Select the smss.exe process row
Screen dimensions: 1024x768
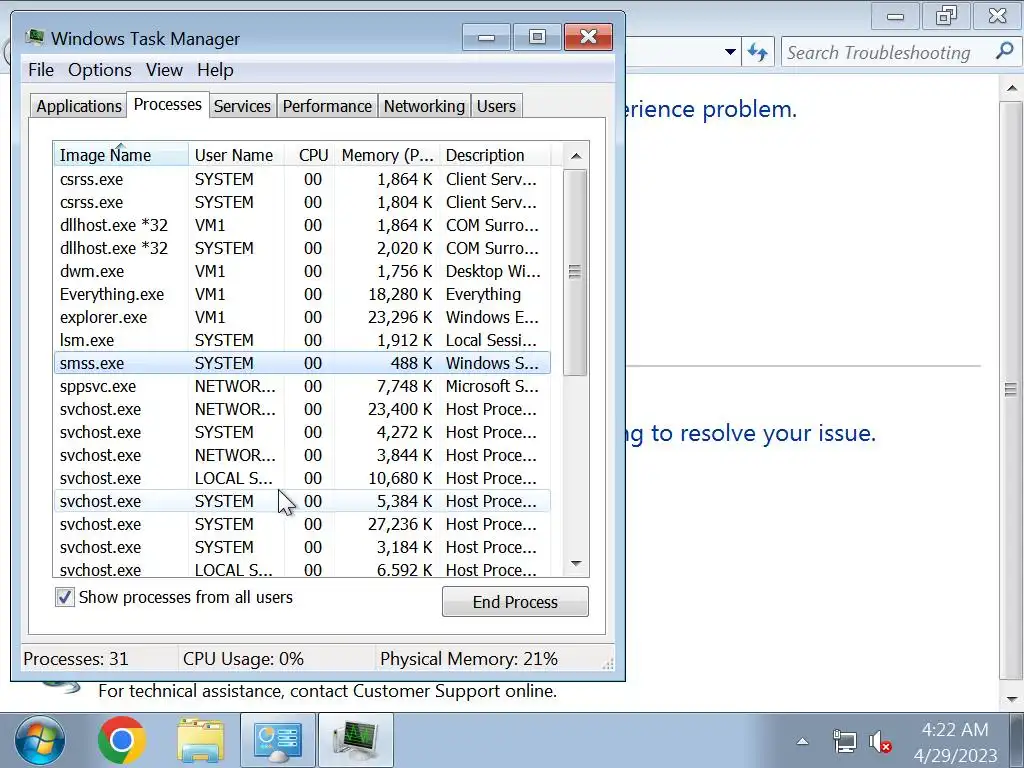coord(302,362)
